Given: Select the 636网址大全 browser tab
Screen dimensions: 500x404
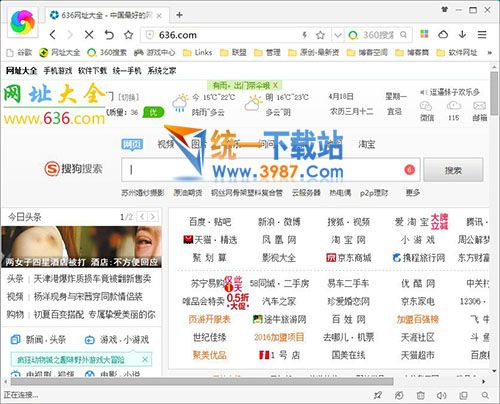Looking at the screenshot, I should (x=106, y=15).
